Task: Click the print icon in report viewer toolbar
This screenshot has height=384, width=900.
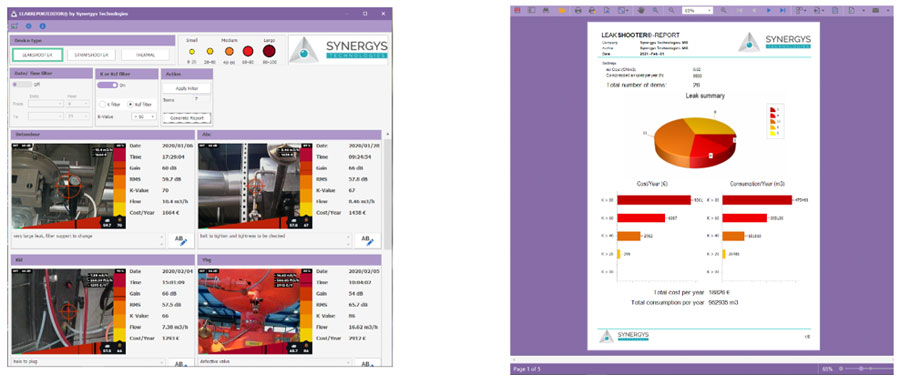Action: coord(578,10)
